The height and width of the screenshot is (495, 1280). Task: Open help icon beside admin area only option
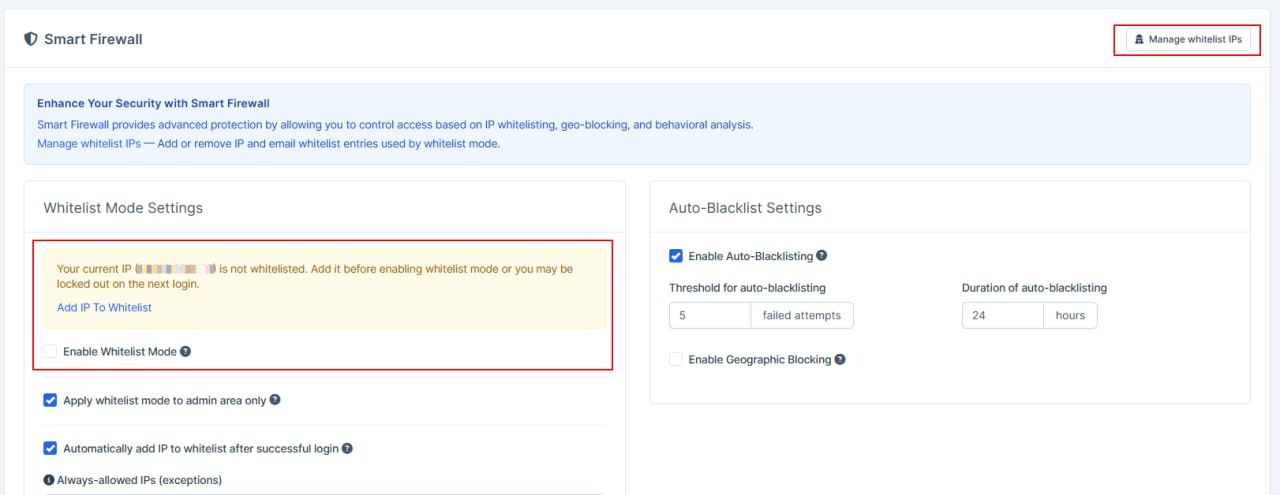coord(275,400)
